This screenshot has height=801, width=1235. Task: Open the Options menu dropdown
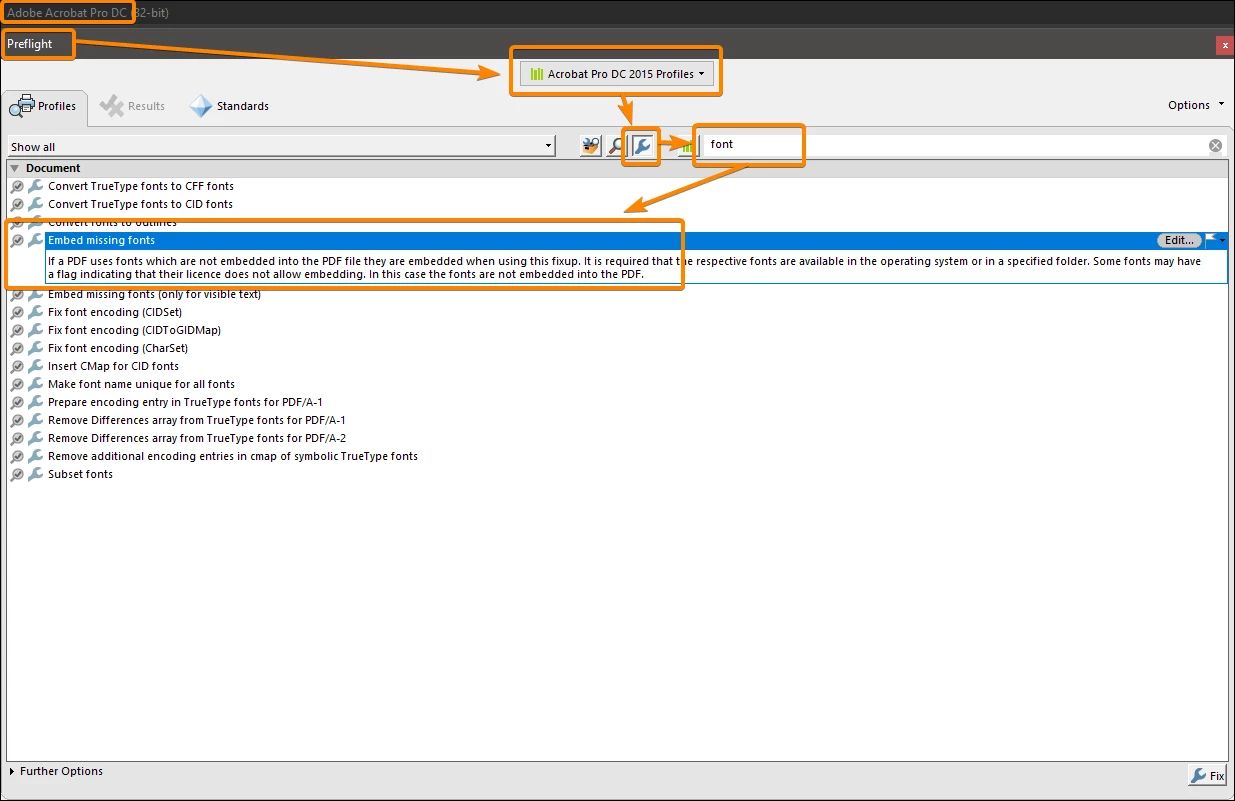tap(1196, 105)
